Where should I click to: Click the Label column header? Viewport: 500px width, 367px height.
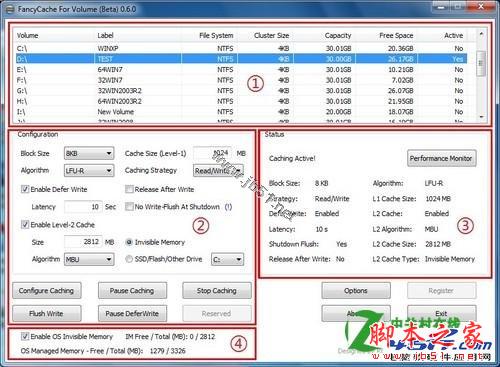[137, 35]
